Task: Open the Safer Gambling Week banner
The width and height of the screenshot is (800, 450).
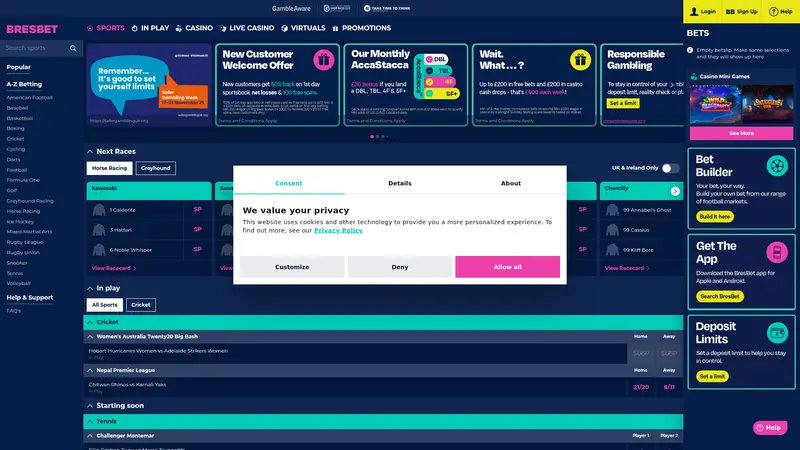Action: pyautogui.click(x=149, y=85)
